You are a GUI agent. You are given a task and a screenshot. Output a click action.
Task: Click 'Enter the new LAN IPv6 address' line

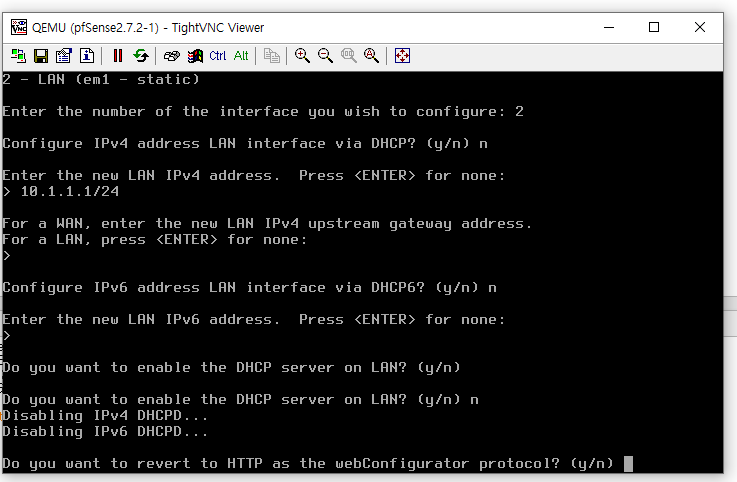click(x=254, y=320)
